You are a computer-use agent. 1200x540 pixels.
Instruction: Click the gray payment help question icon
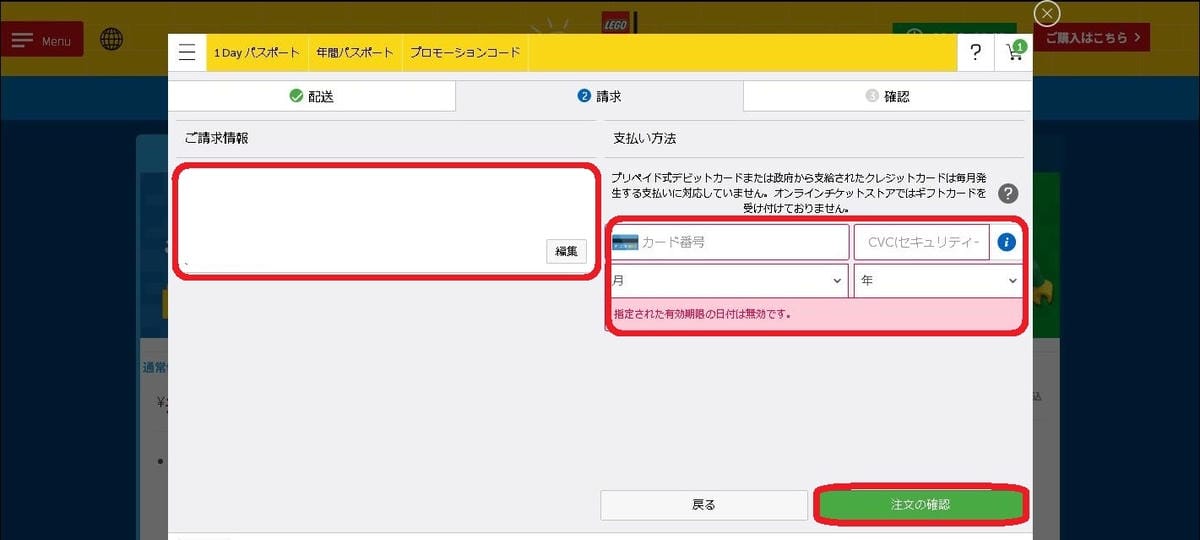pyautogui.click(x=1009, y=194)
